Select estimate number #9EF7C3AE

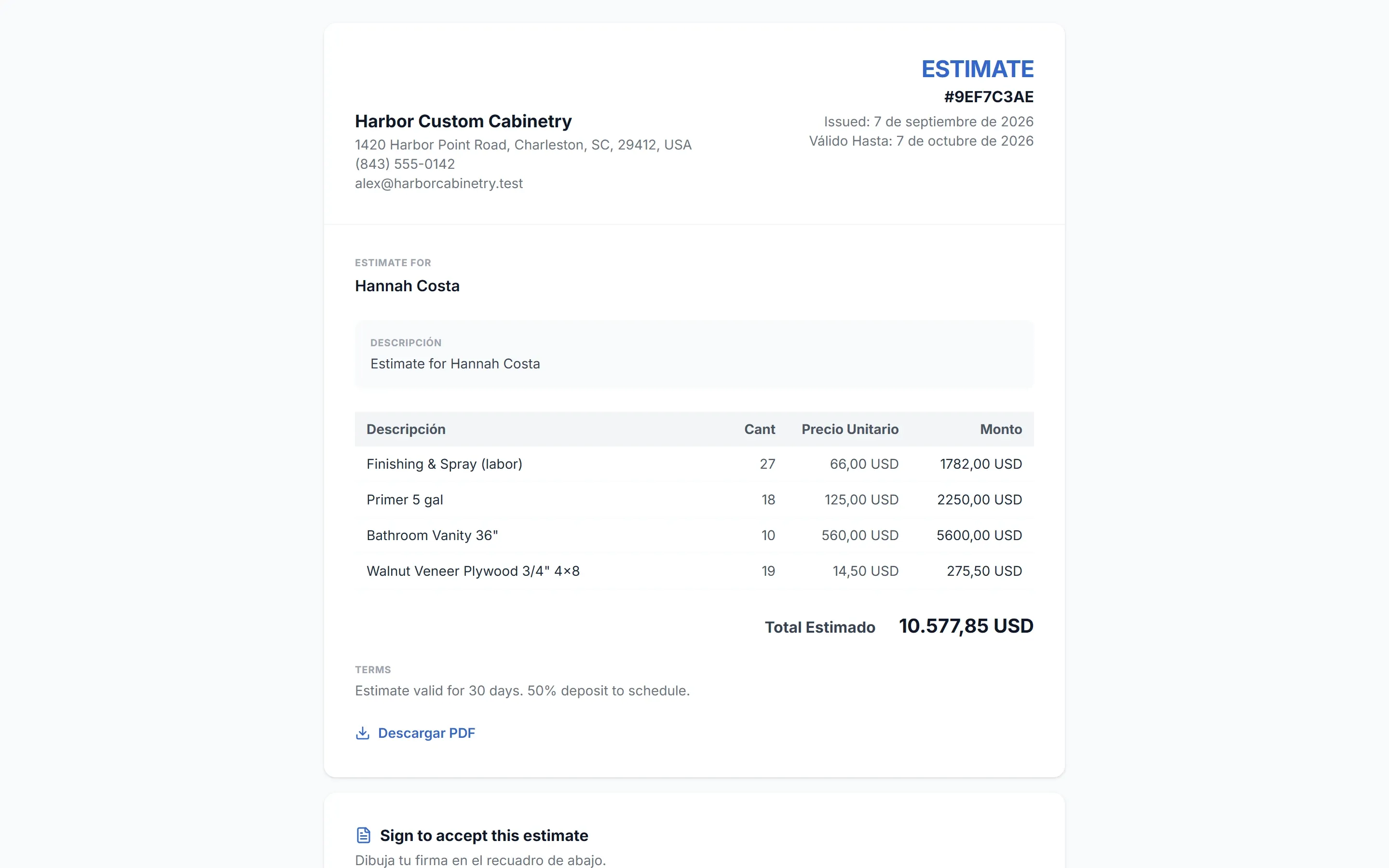(988, 96)
